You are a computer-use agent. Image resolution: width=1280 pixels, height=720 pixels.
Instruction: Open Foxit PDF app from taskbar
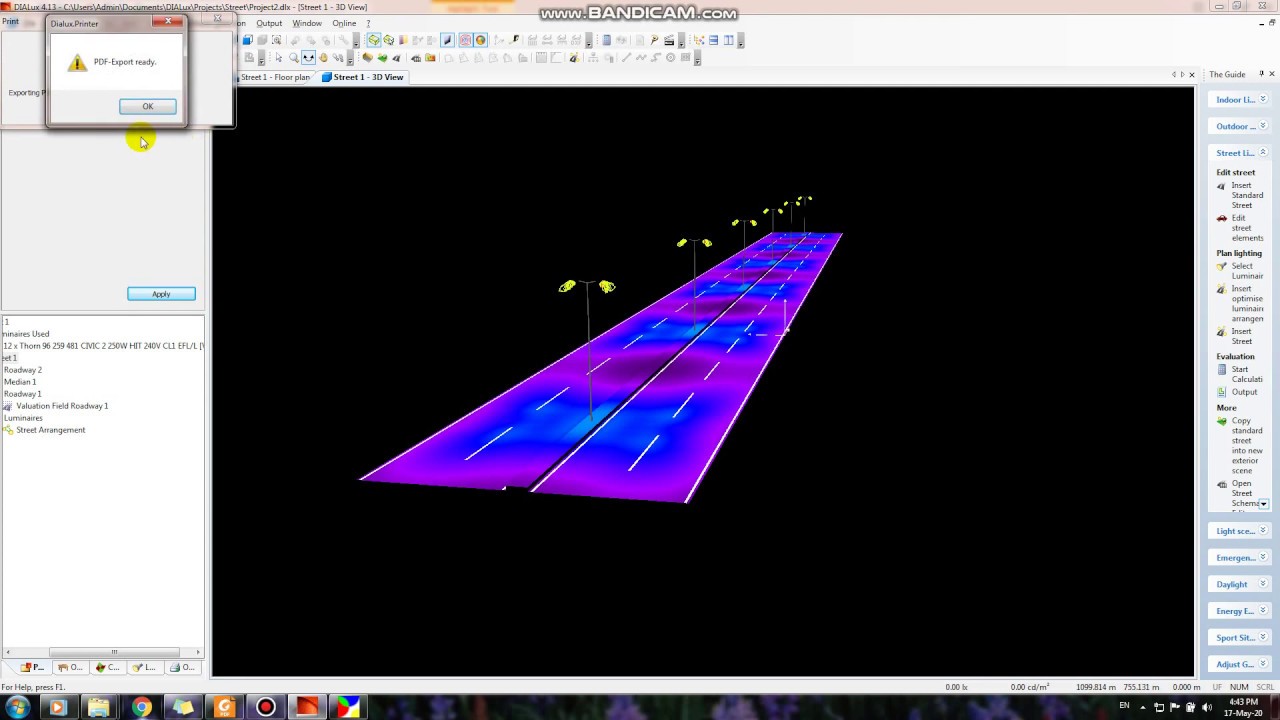(224, 707)
